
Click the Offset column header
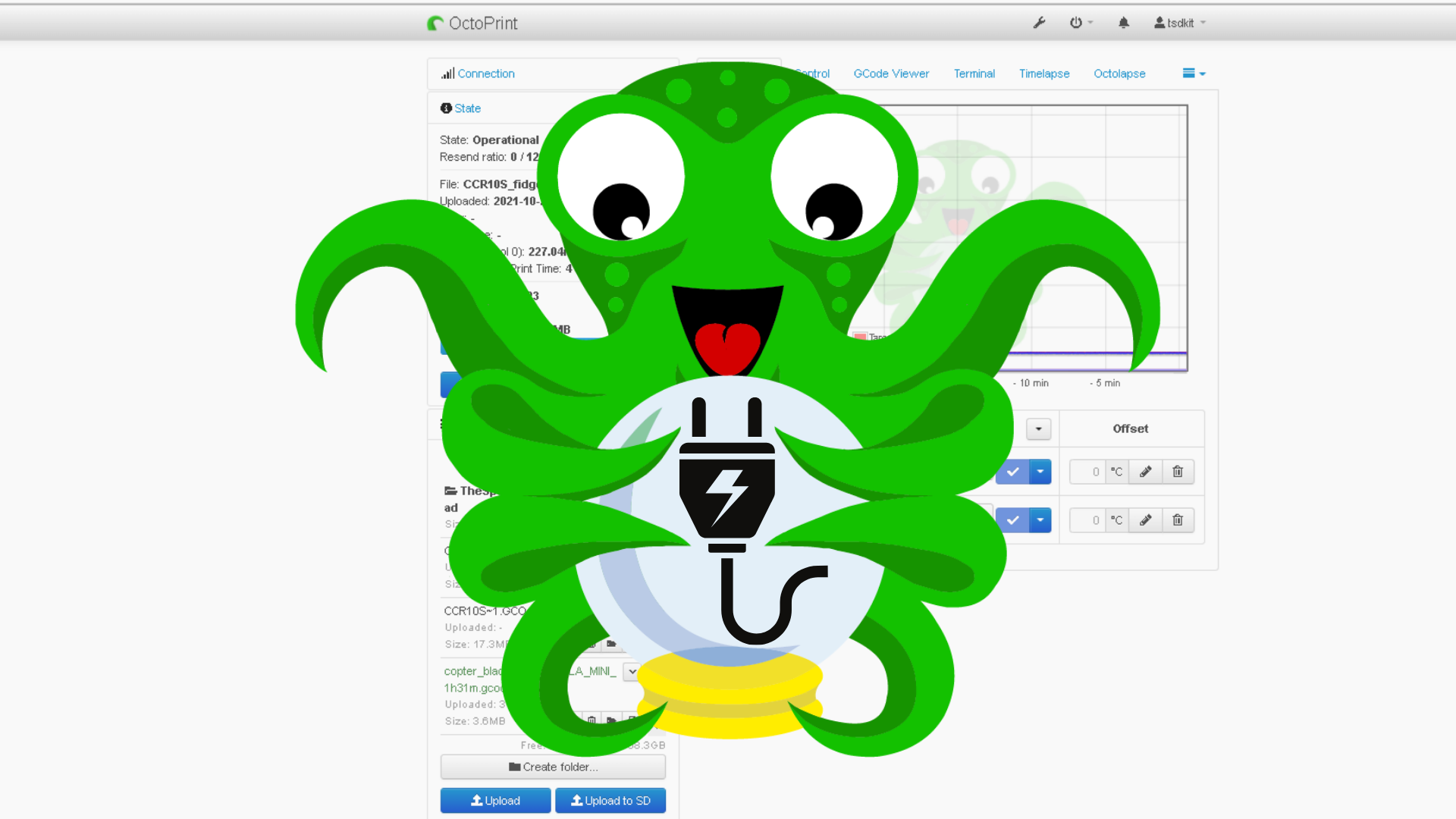point(1131,428)
